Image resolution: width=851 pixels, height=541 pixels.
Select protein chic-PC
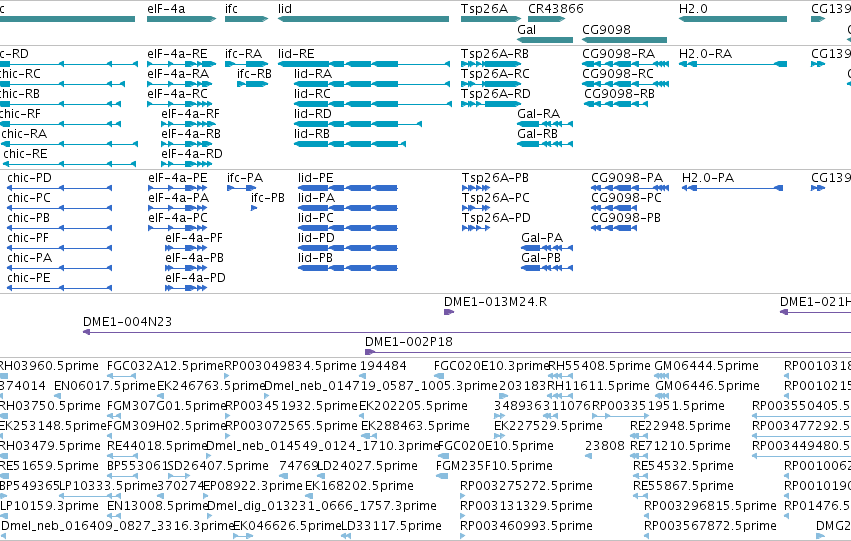pyautogui.click(x=60, y=208)
